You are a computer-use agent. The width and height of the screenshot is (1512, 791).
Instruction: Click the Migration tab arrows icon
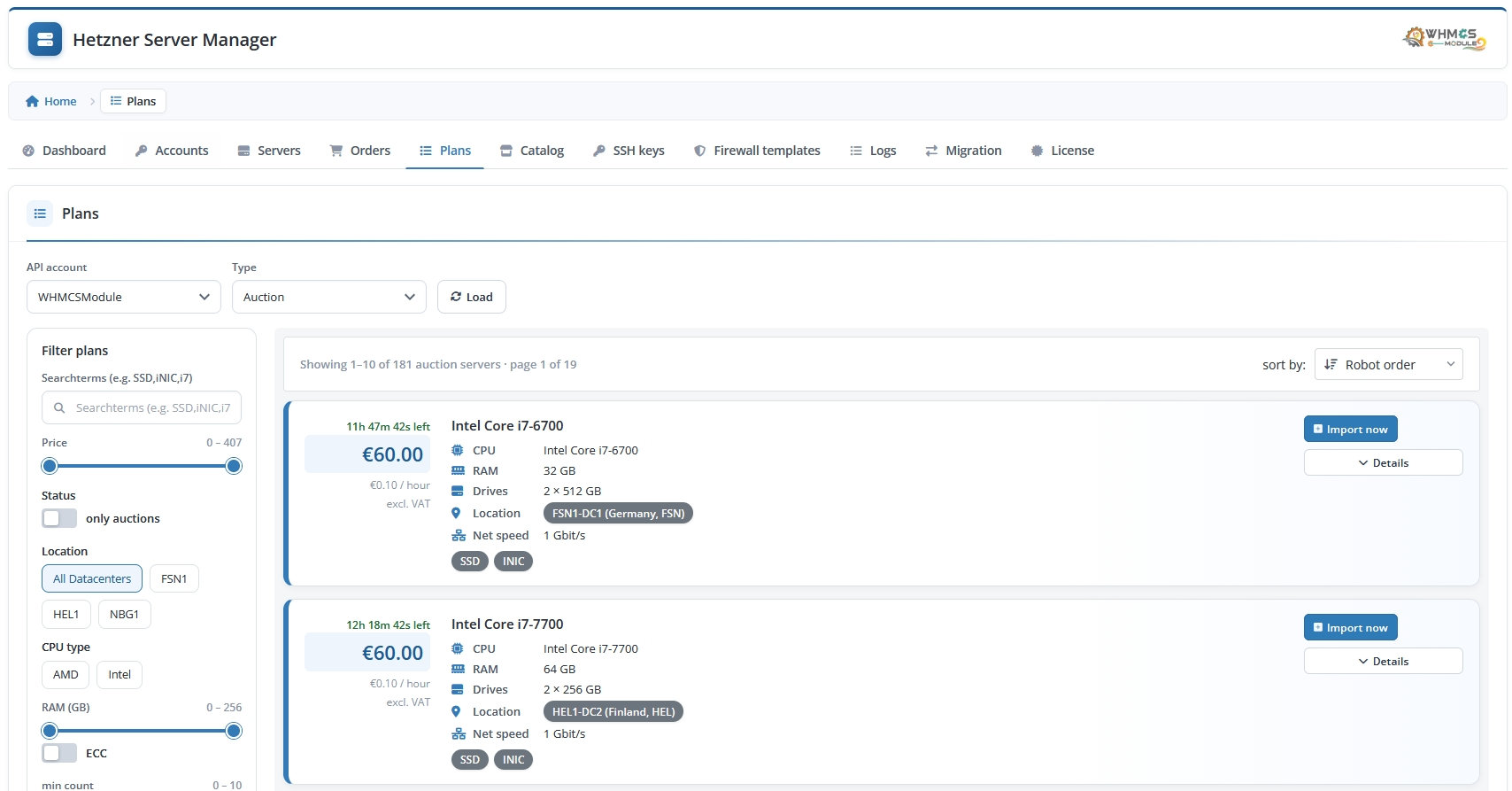pyautogui.click(x=931, y=151)
